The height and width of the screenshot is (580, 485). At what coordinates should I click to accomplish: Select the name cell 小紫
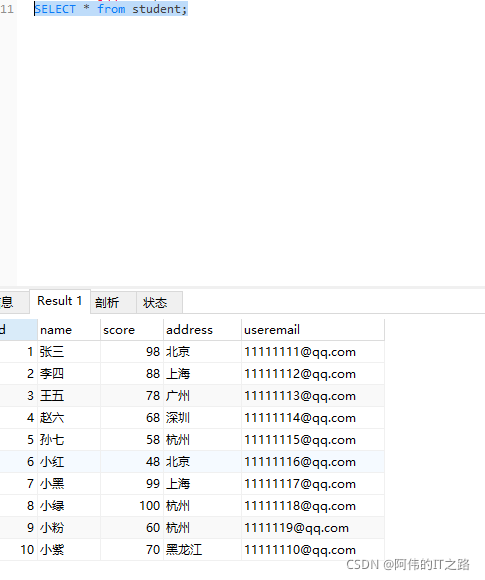pyautogui.click(x=69, y=550)
